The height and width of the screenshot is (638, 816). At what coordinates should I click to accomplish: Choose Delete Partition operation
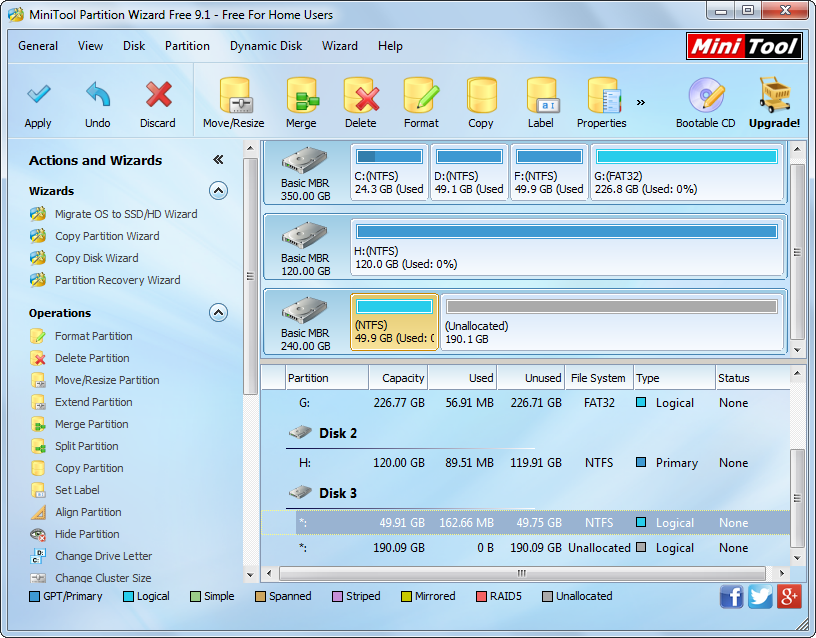pos(92,358)
